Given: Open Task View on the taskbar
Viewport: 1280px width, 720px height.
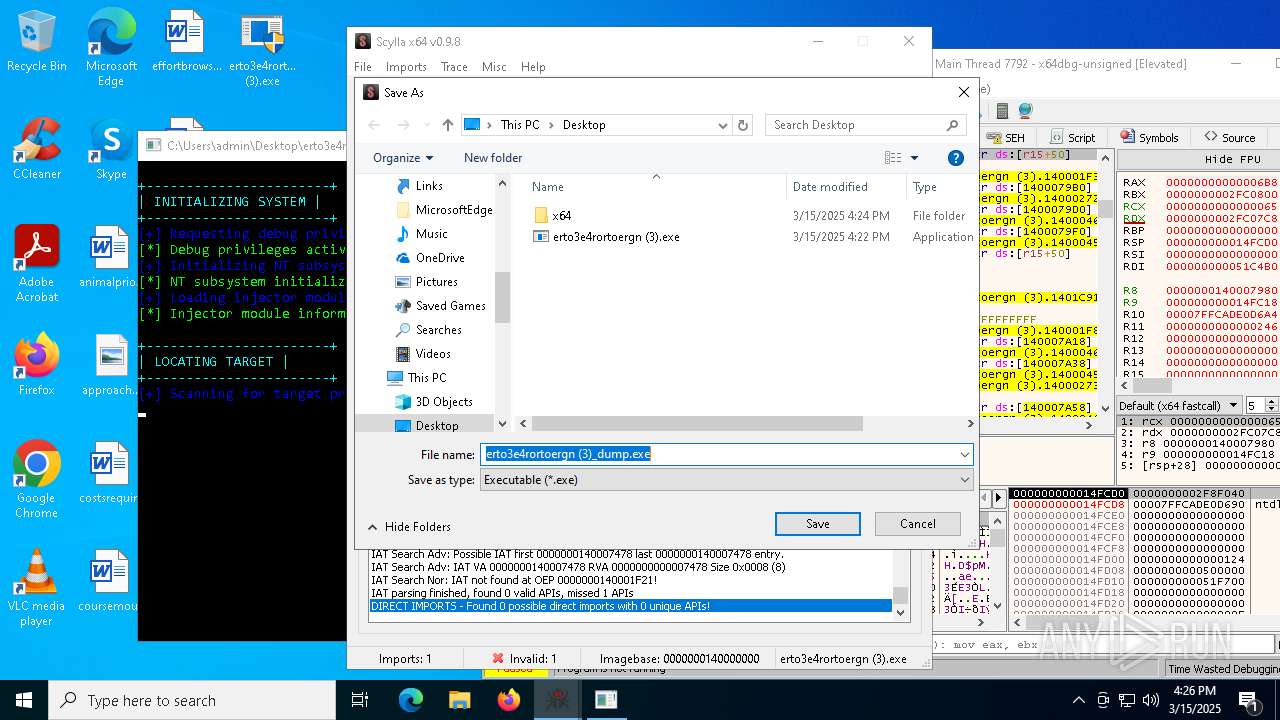Looking at the screenshot, I should point(360,700).
